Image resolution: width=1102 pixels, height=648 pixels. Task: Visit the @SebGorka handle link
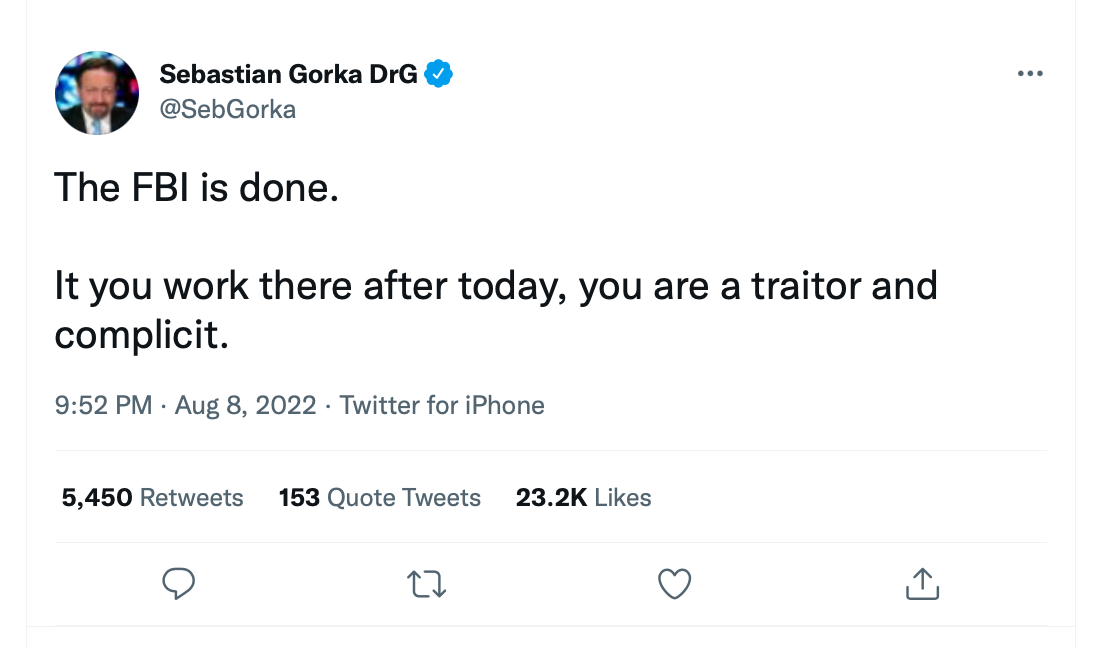(x=227, y=109)
